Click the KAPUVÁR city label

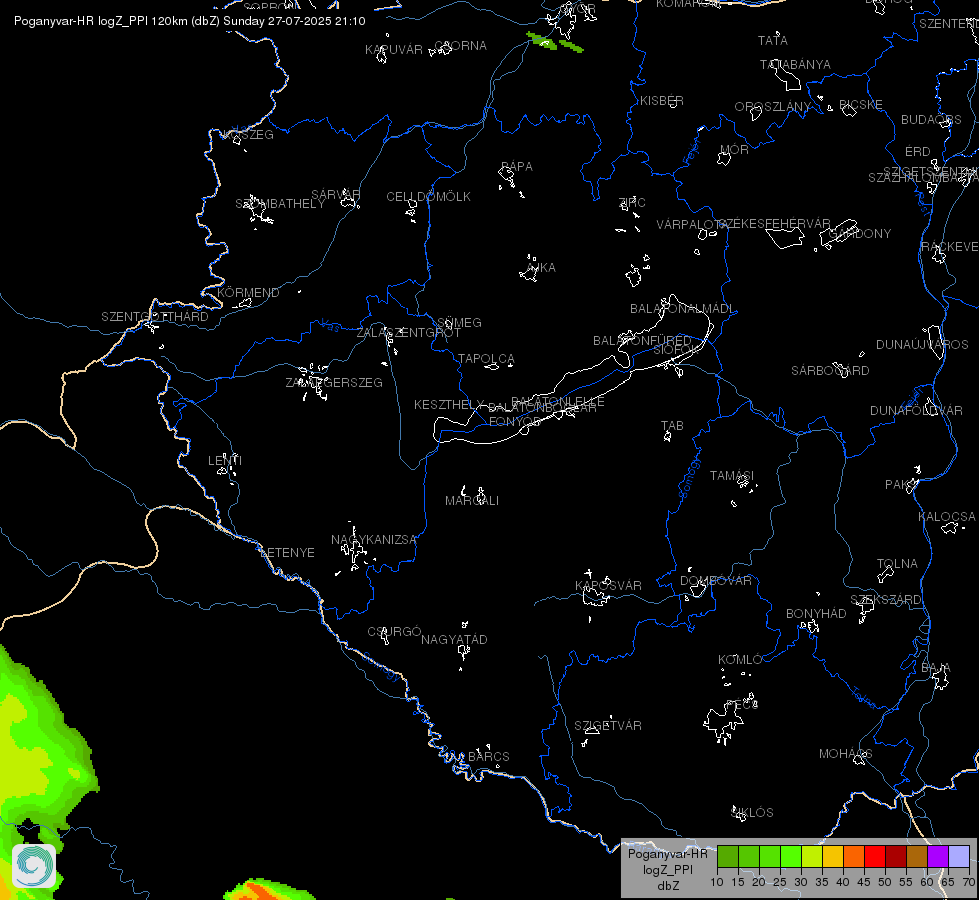pos(394,49)
